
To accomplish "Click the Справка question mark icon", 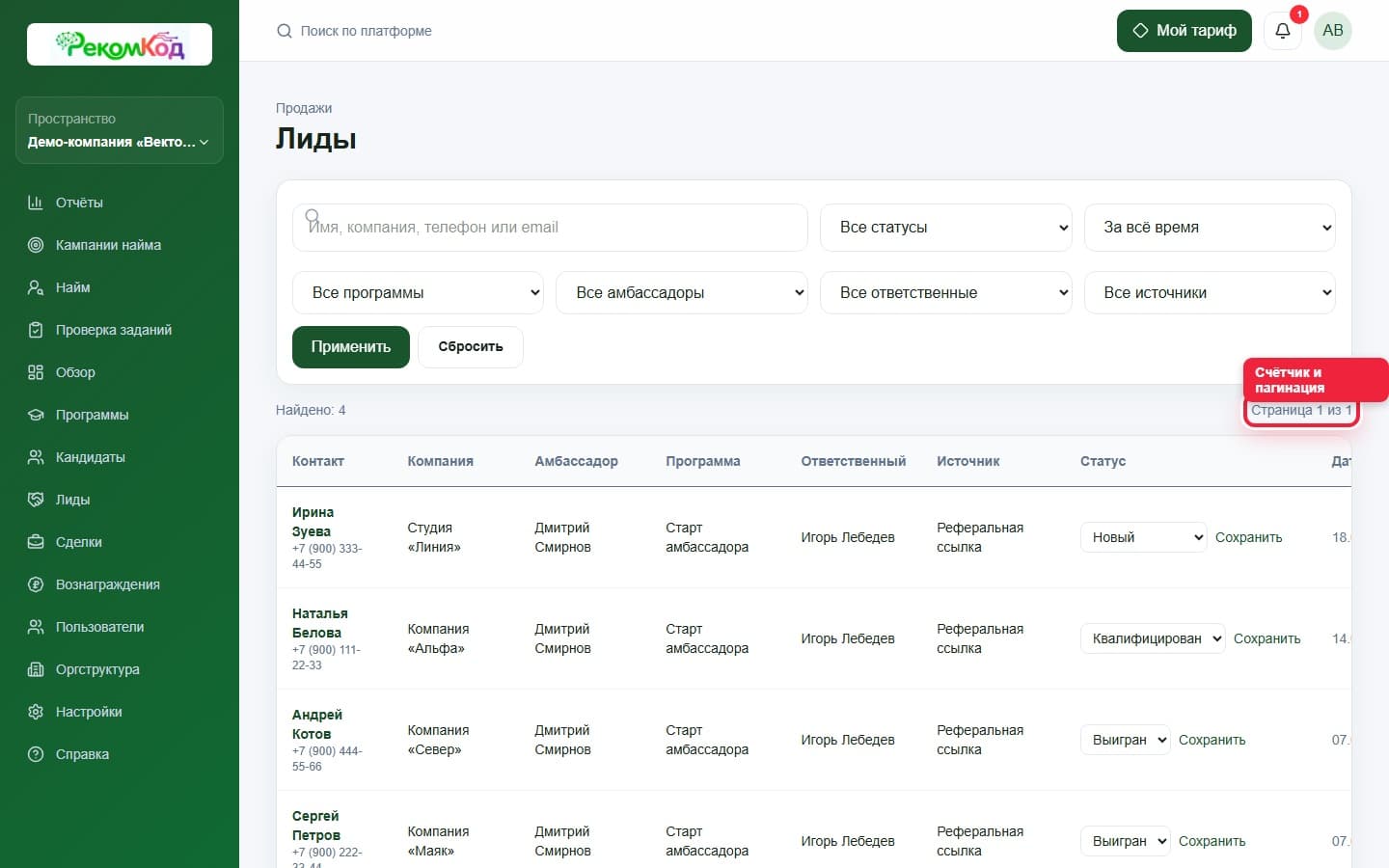I will (36, 754).
